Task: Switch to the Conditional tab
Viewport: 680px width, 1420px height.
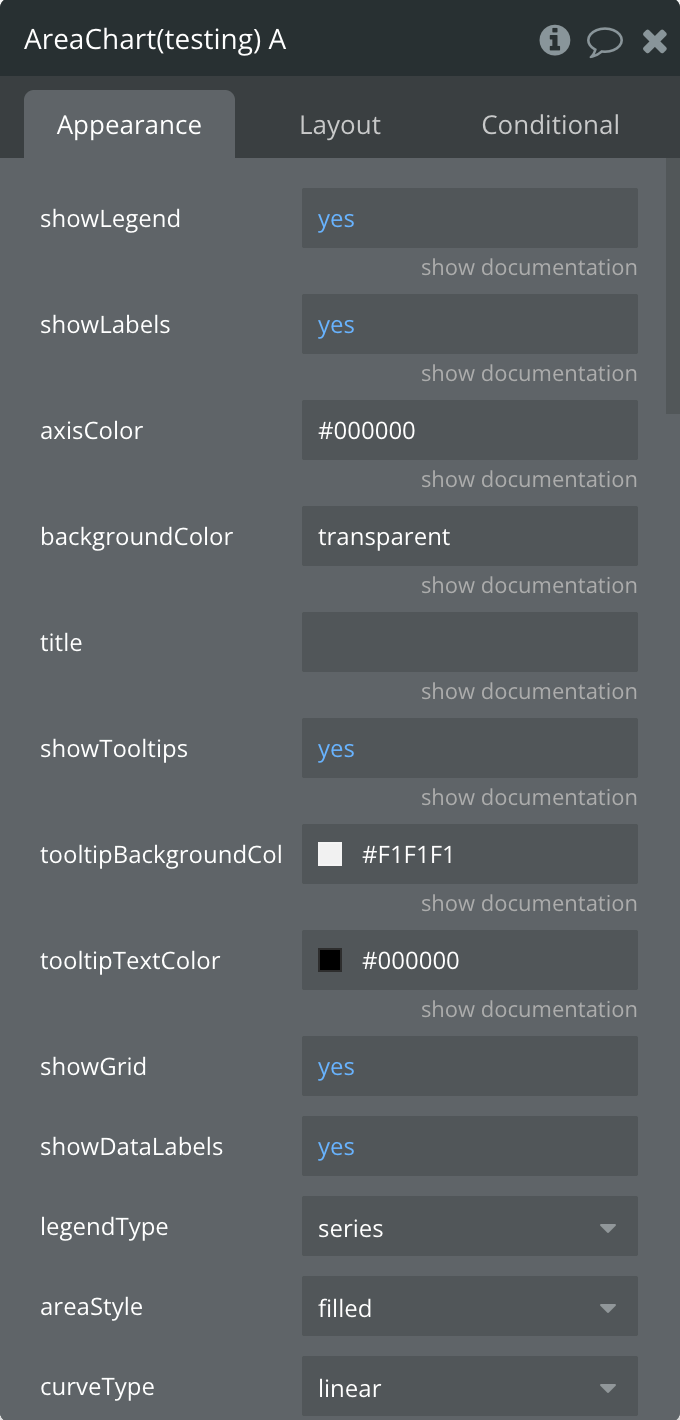Action: [550, 125]
